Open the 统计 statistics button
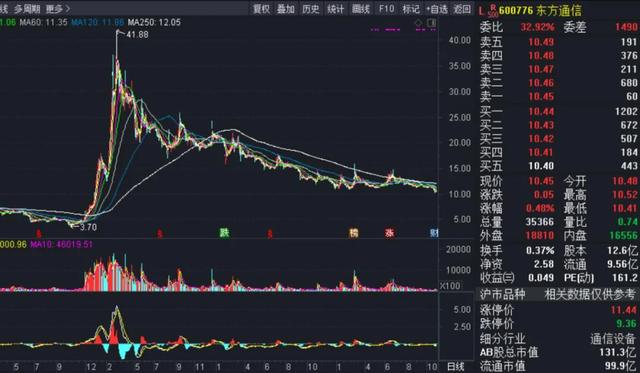Screen dimensions: 640x373 click(x=336, y=9)
